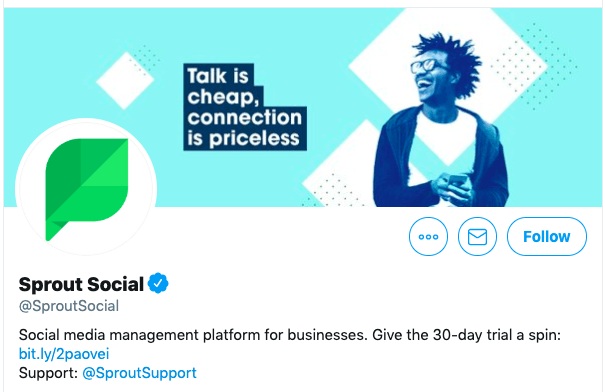
Task: Click the 'Support:' label in bio
Action: pos(49,373)
